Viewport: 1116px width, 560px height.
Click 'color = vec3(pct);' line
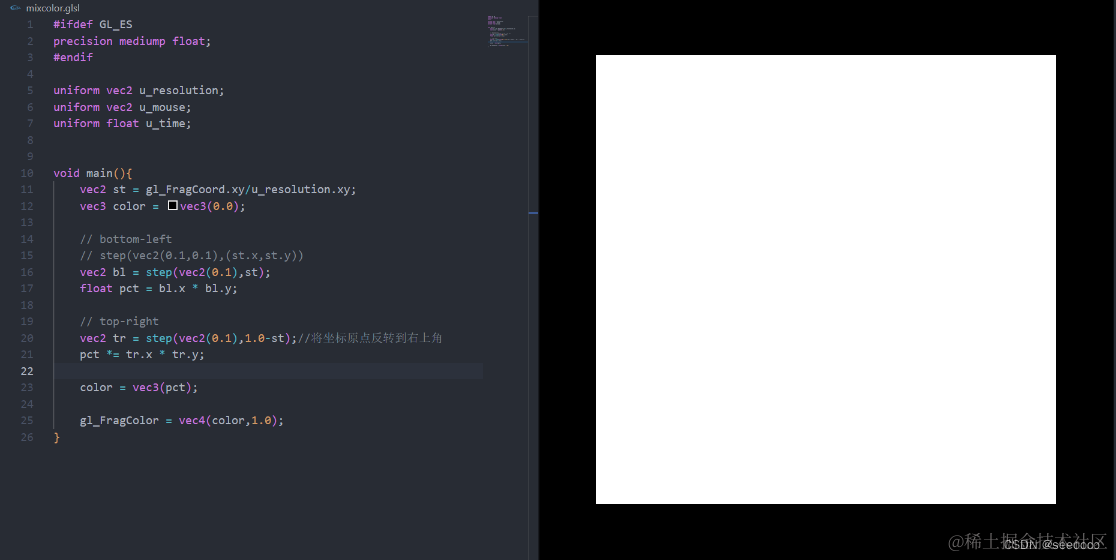pos(139,387)
